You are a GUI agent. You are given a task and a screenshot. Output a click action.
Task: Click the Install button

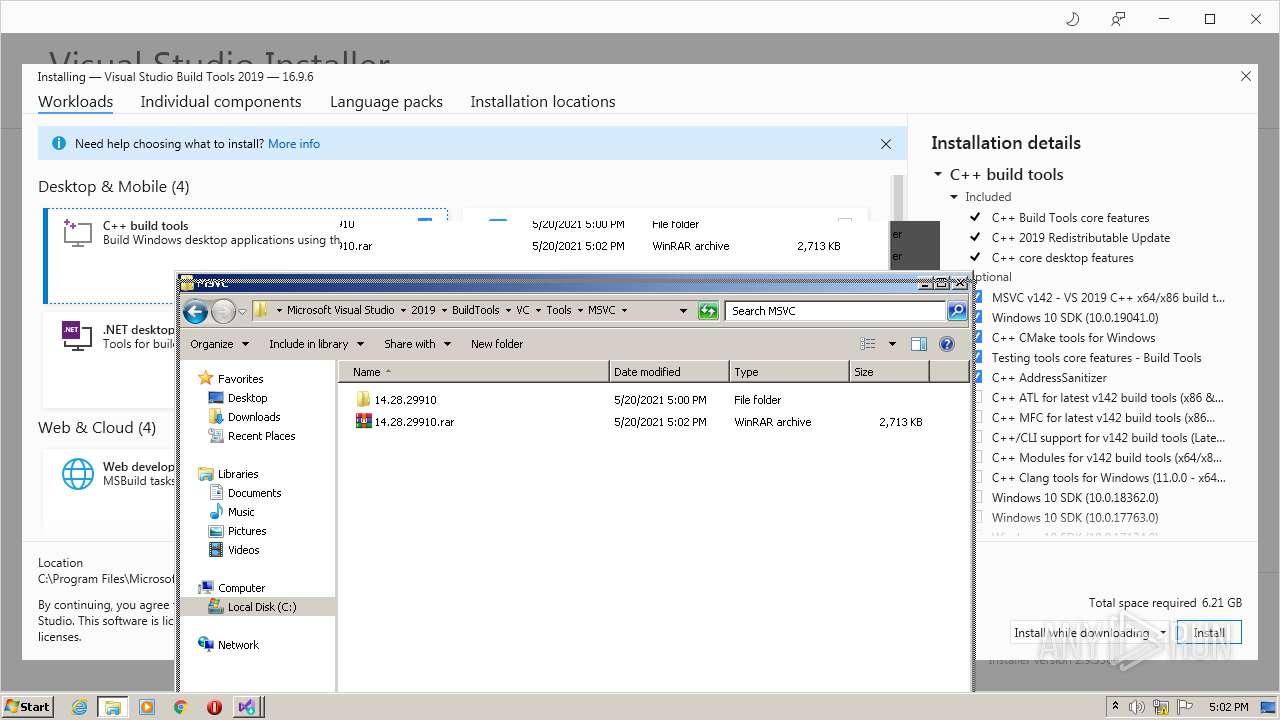[x=1209, y=633]
